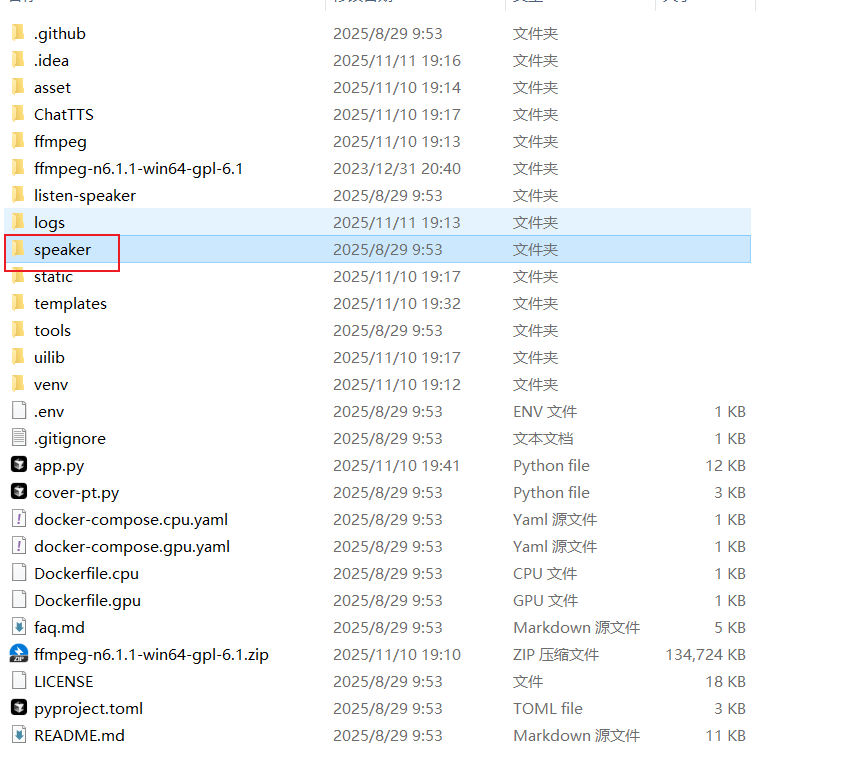
Task: Select the .gitignore file name
Action: (70, 439)
